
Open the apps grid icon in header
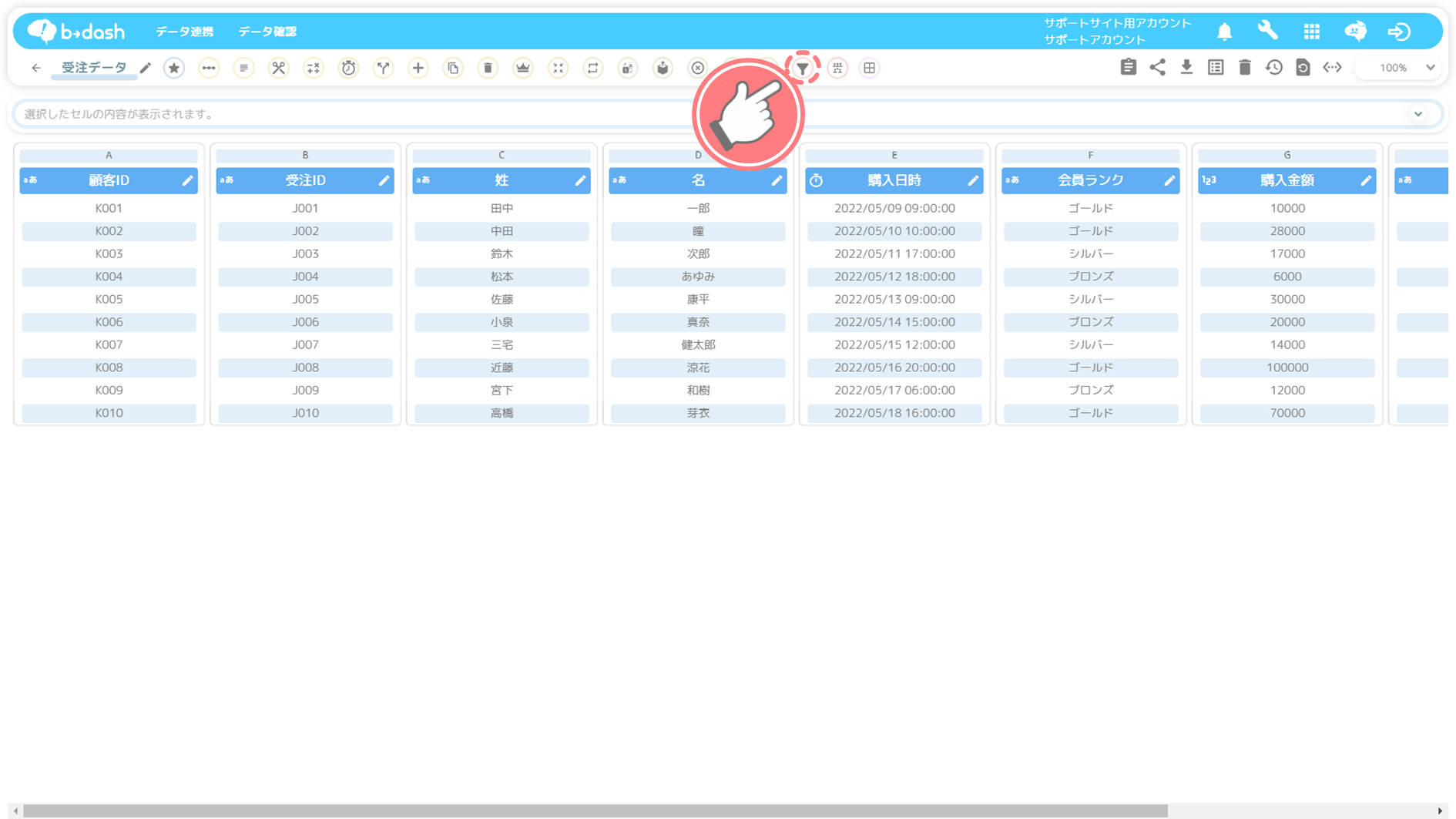point(1311,32)
